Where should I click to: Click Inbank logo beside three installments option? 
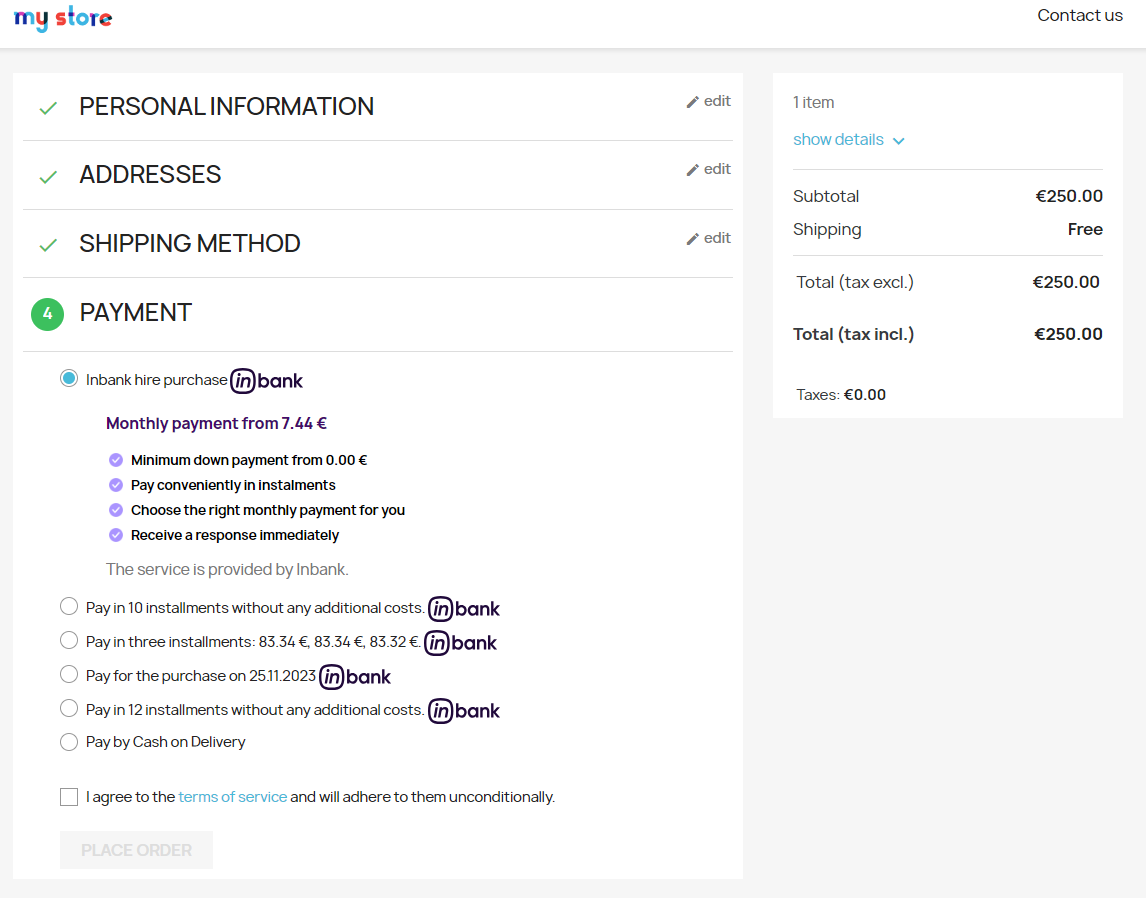[460, 643]
